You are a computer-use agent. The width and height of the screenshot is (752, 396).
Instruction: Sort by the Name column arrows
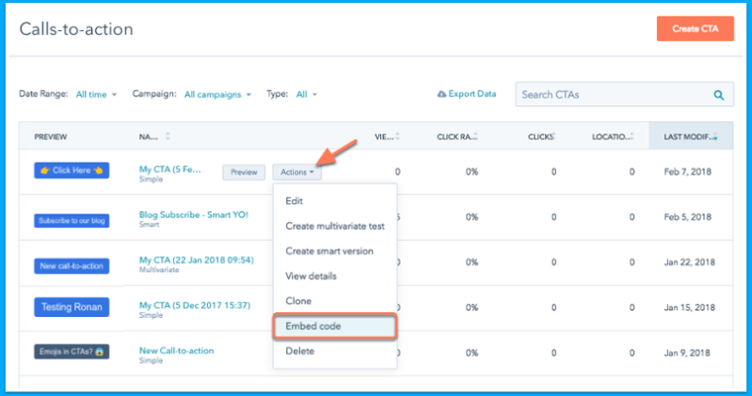tap(167, 137)
